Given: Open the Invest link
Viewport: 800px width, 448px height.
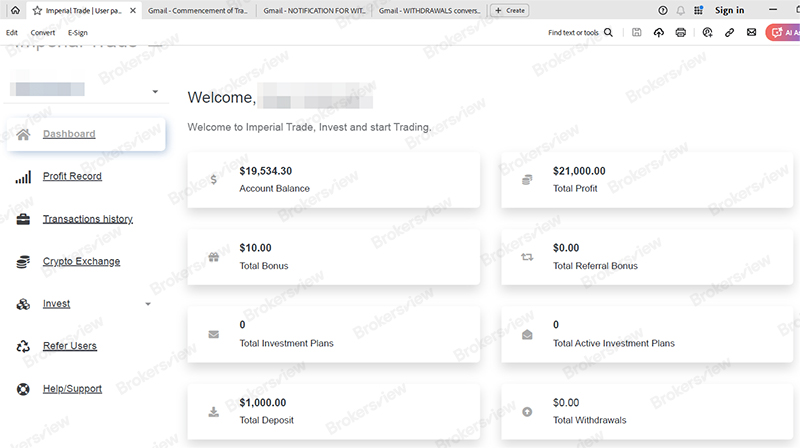Looking at the screenshot, I should pyautogui.click(x=56, y=304).
